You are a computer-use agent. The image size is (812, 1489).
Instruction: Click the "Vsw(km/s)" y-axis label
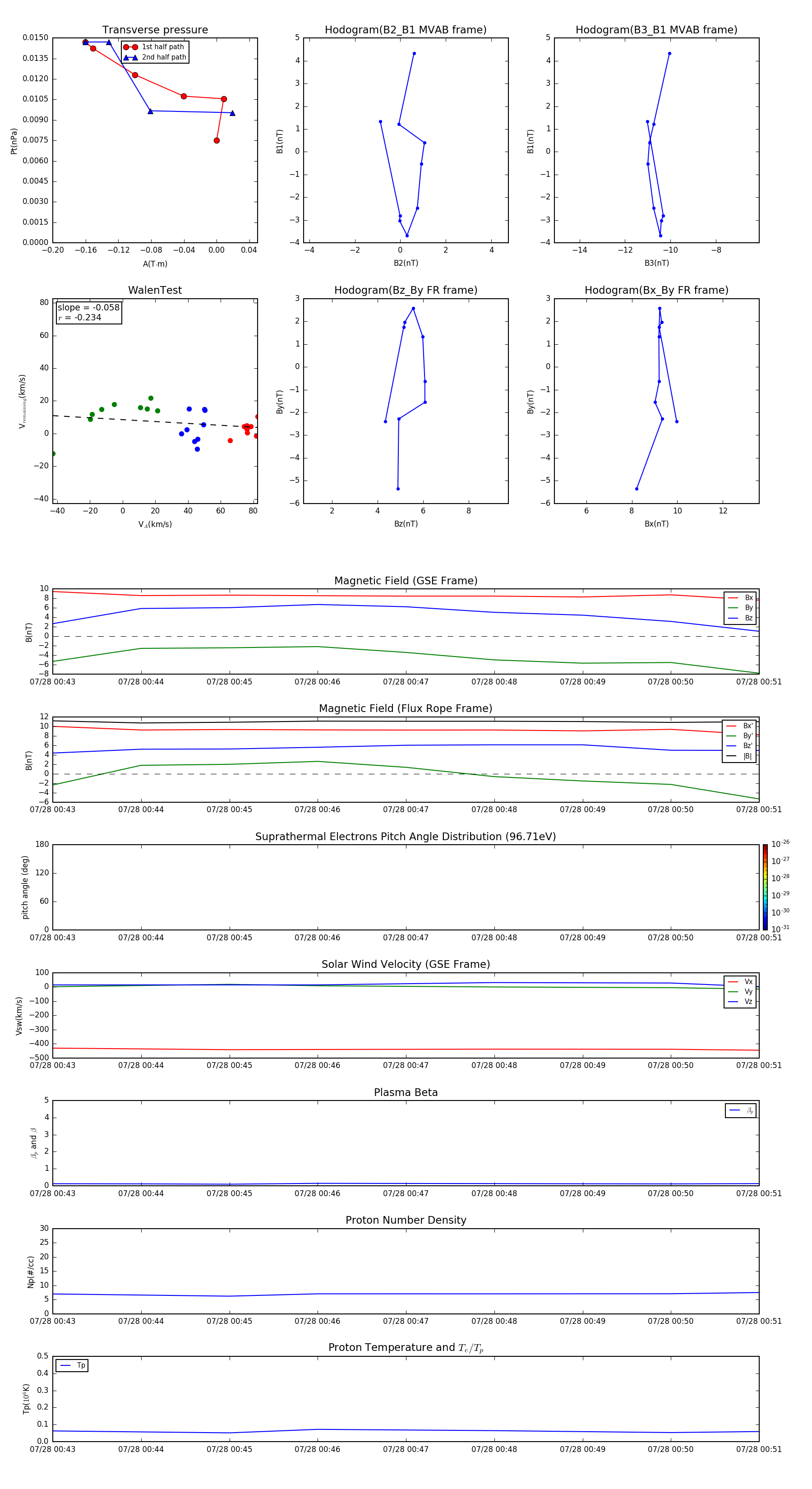pos(19,1016)
